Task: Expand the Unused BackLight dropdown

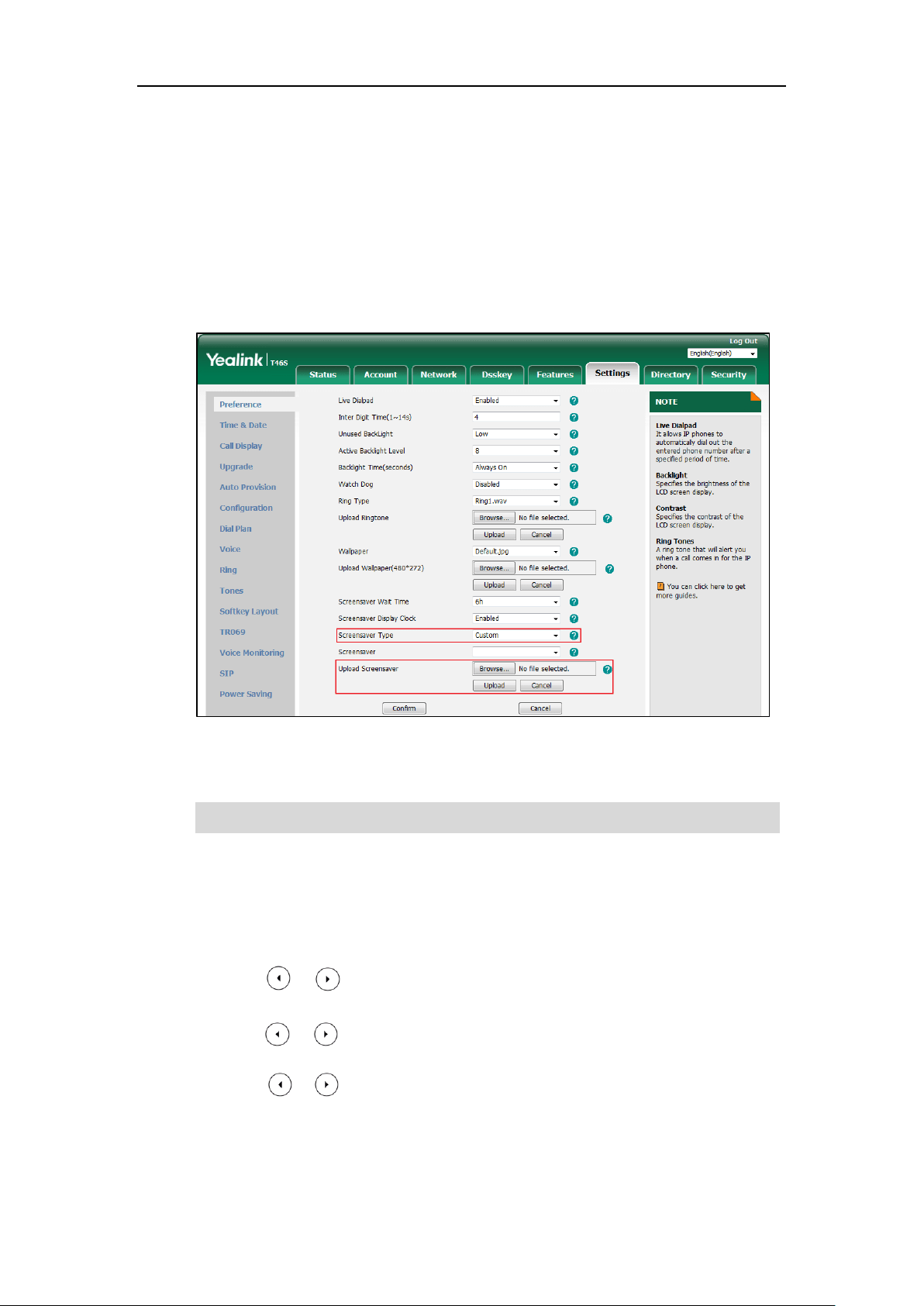Action: [x=516, y=434]
